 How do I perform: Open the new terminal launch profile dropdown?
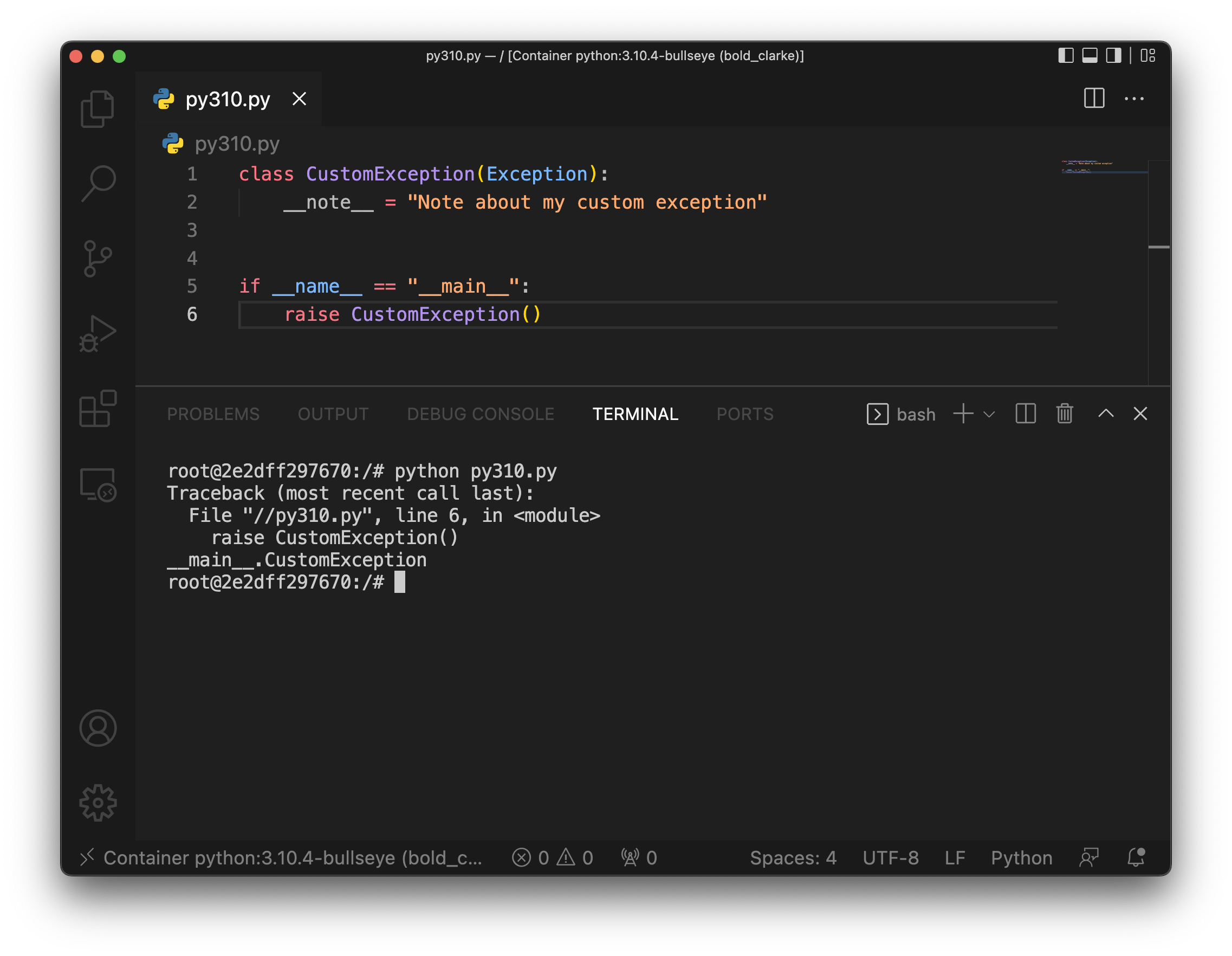coord(988,414)
